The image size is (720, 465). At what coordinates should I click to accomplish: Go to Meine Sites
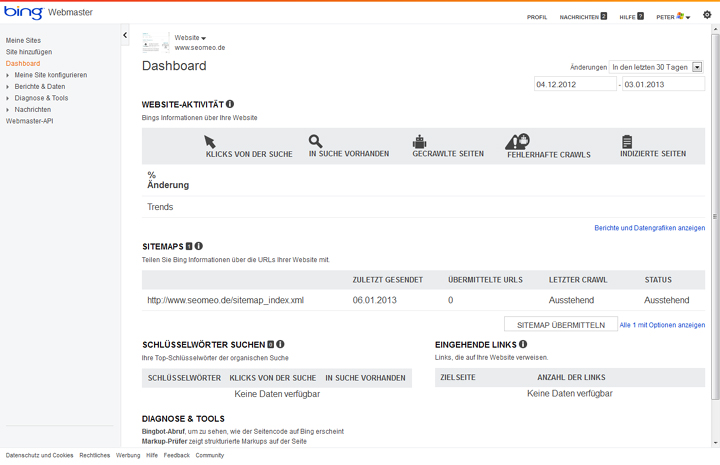point(23,40)
